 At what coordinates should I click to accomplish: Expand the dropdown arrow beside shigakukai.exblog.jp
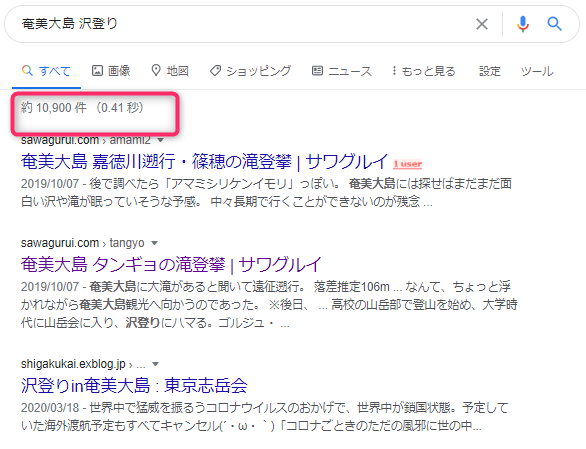(156, 364)
